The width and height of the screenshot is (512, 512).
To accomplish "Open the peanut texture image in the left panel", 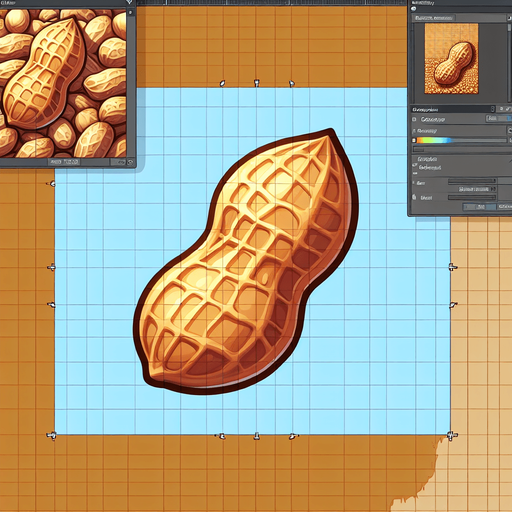I will (x=63, y=83).
